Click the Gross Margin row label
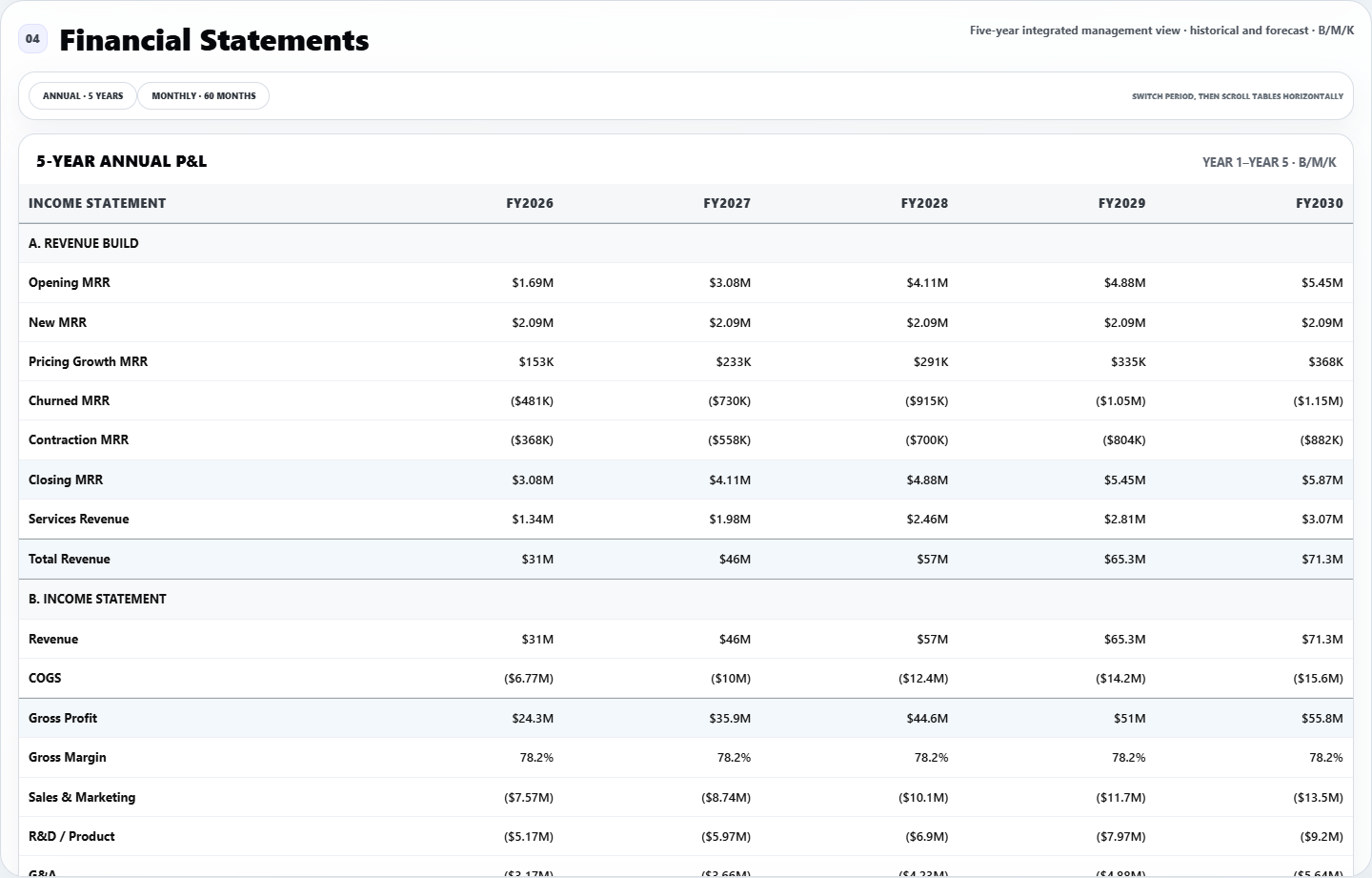 (x=68, y=757)
